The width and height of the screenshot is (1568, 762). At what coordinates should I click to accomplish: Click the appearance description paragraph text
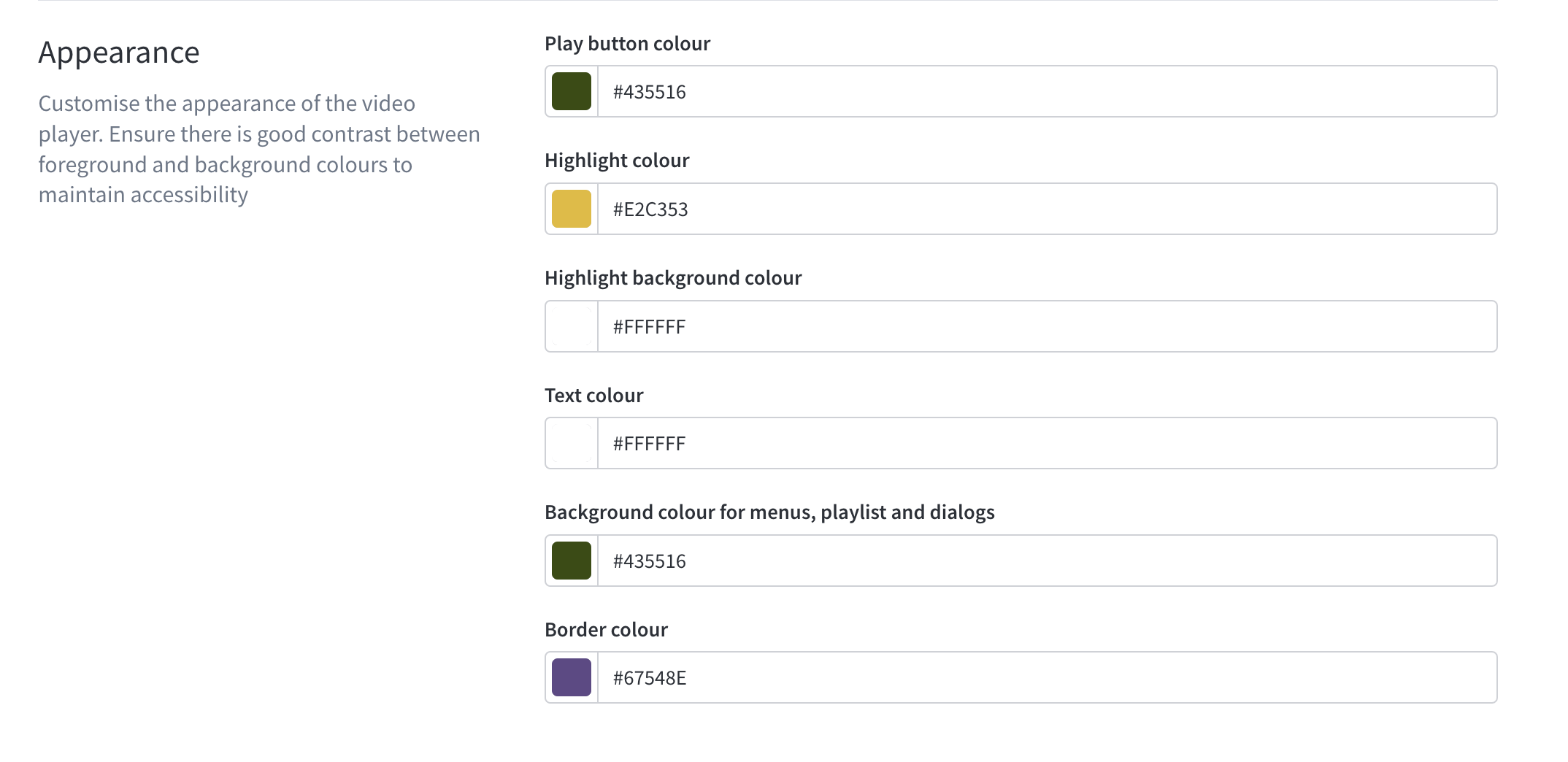click(x=259, y=149)
